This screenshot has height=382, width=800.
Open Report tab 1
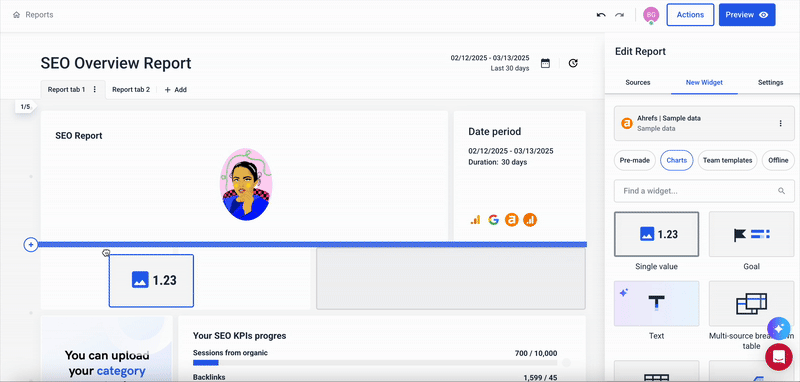point(66,89)
